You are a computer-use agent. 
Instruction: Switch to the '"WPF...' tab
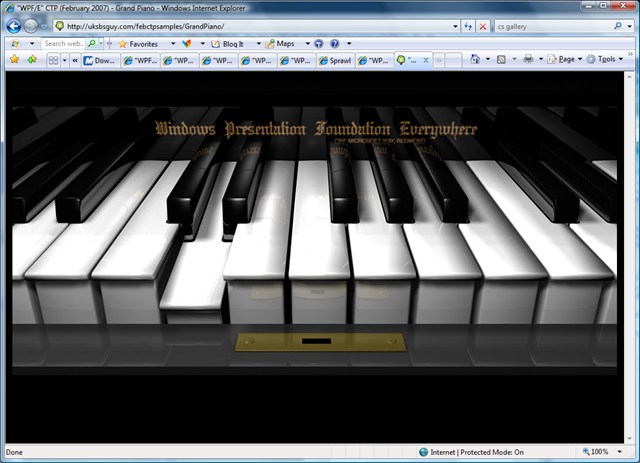point(140,60)
